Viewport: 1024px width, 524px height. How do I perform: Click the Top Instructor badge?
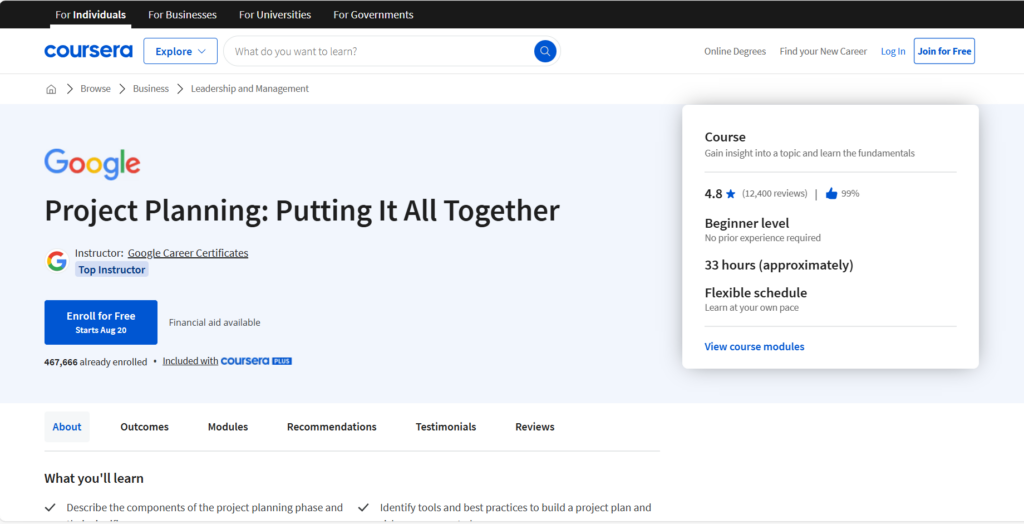[x=112, y=269]
